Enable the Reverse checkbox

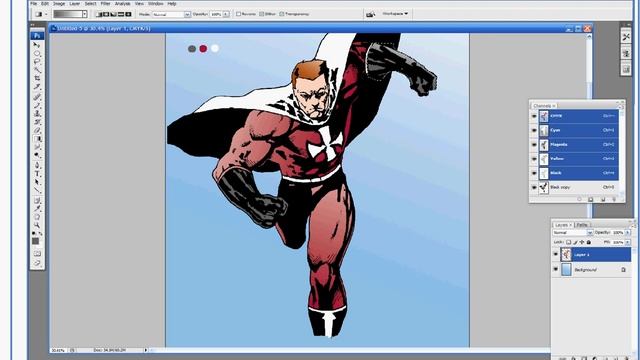[239, 14]
